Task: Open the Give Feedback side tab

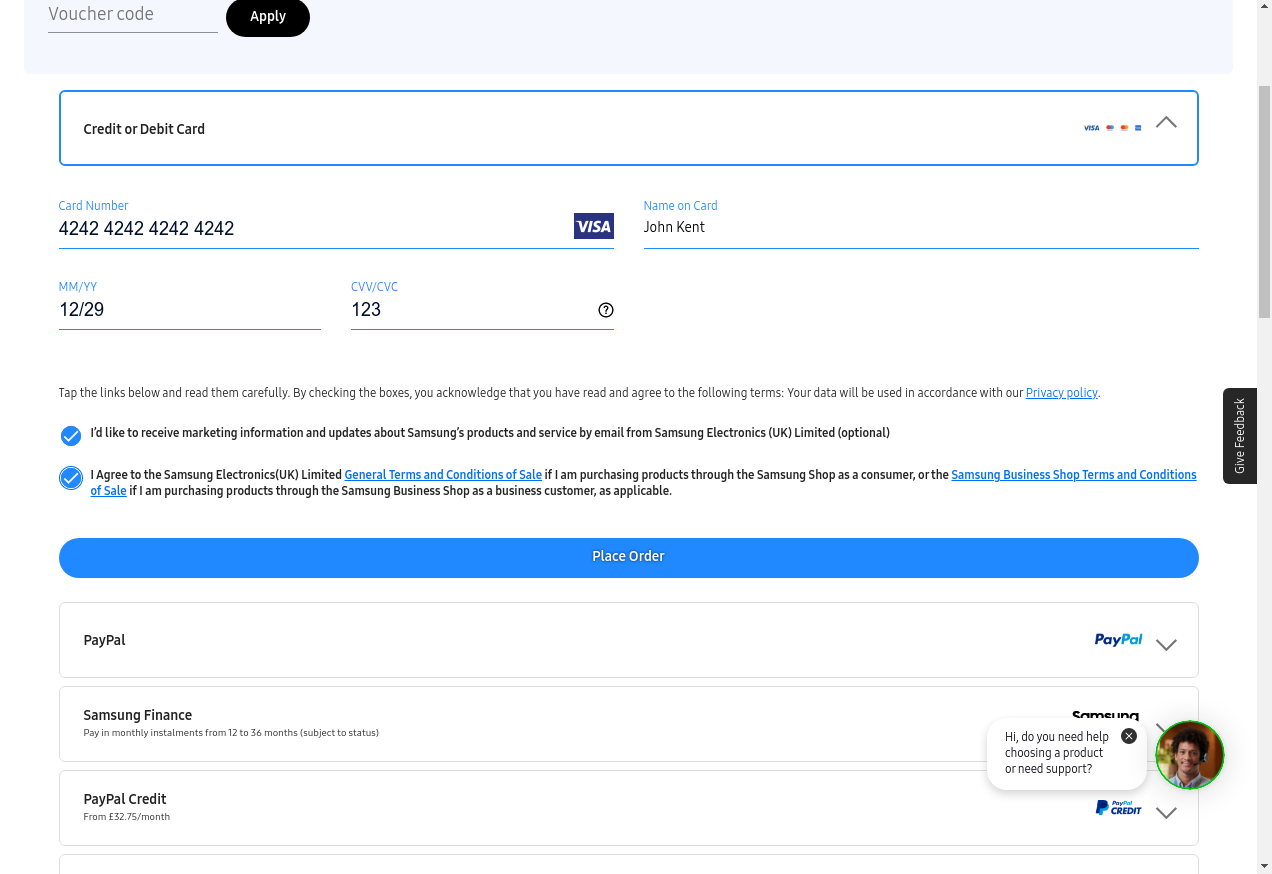Action: click(x=1239, y=436)
